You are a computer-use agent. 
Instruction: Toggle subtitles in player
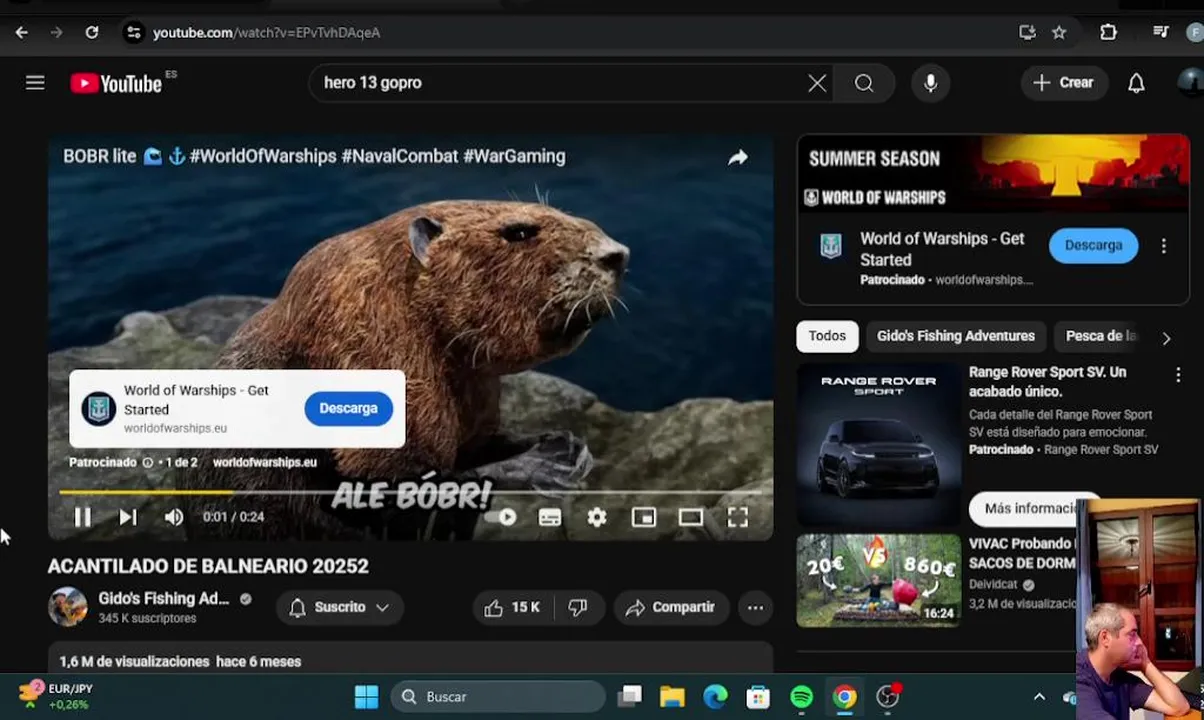coord(550,517)
